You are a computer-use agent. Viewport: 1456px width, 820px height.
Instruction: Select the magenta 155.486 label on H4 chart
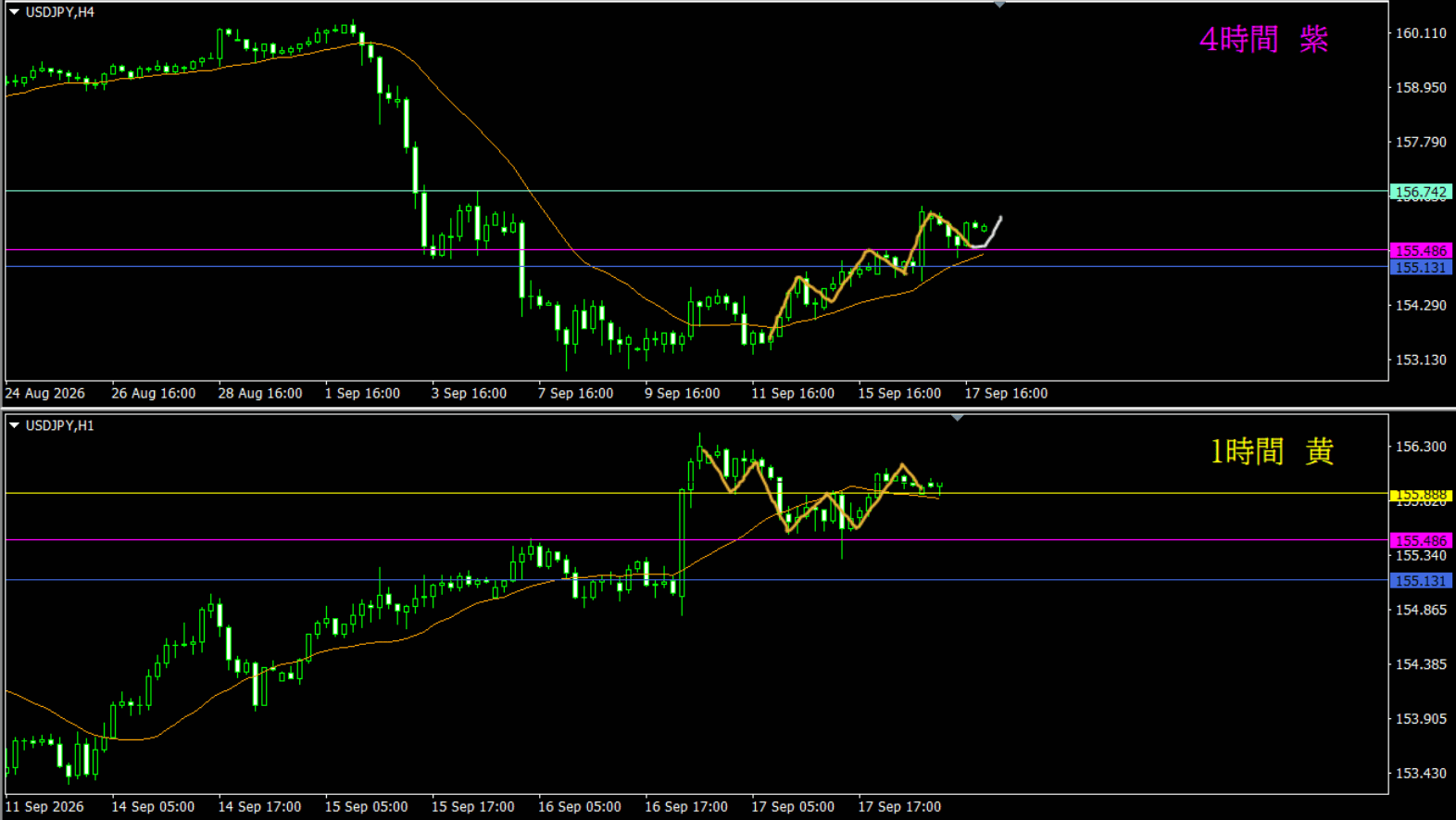(1421, 250)
